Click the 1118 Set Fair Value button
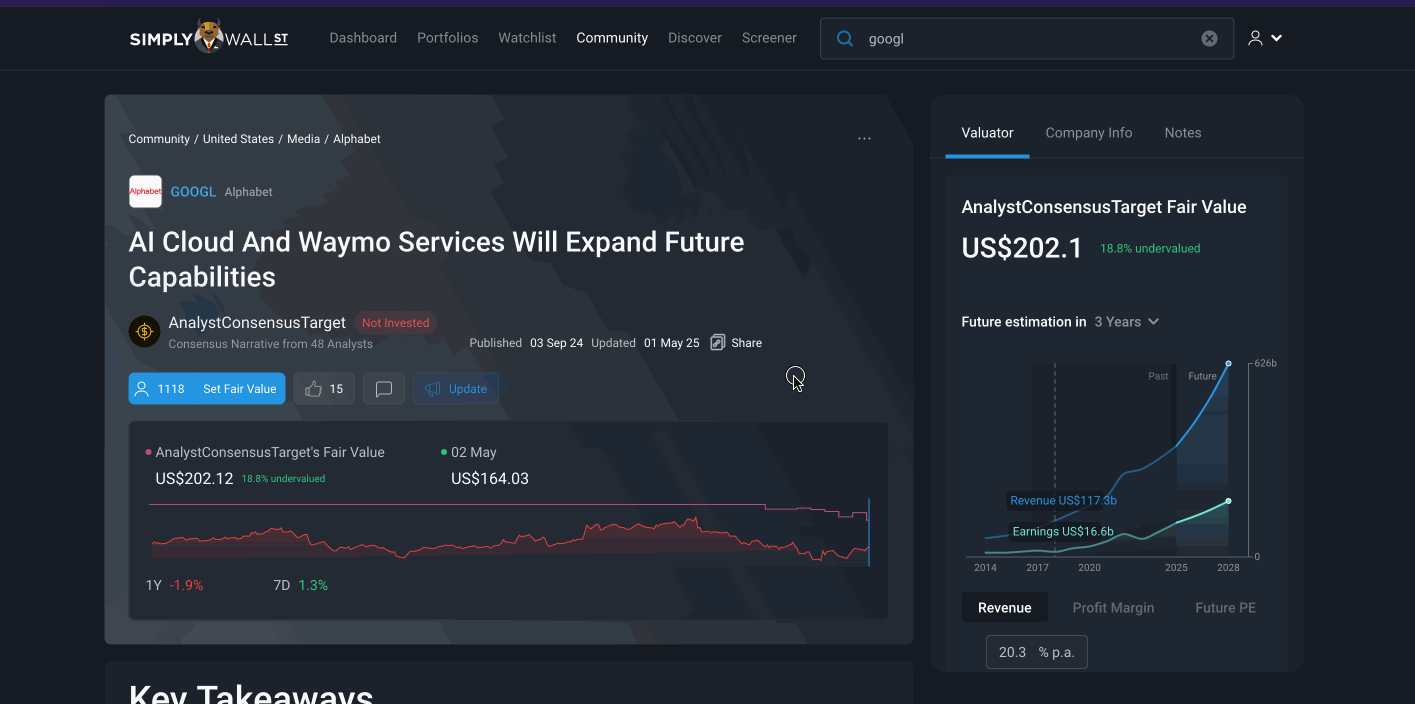 tap(207, 389)
